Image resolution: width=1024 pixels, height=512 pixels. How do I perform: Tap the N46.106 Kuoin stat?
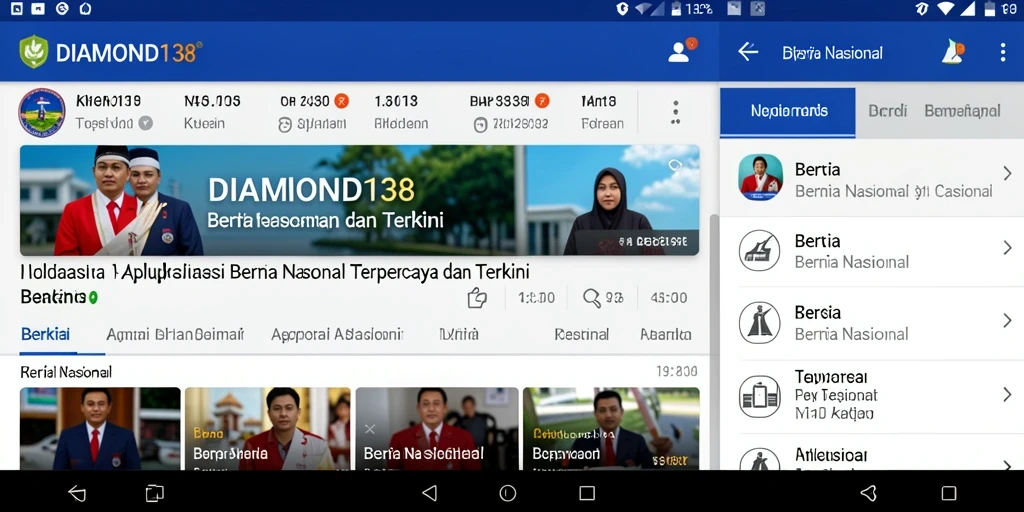click(x=212, y=112)
